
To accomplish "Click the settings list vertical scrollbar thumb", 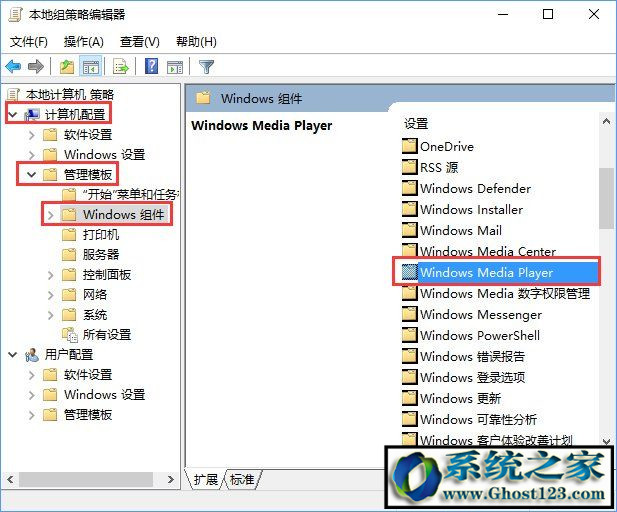I will [606, 198].
